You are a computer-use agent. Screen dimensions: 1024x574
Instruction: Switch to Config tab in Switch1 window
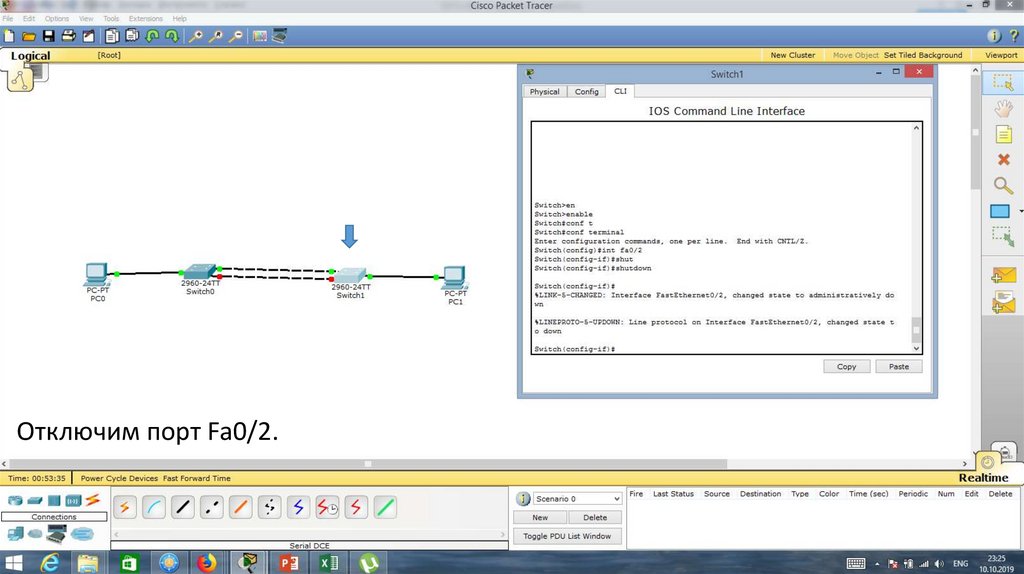[586, 91]
